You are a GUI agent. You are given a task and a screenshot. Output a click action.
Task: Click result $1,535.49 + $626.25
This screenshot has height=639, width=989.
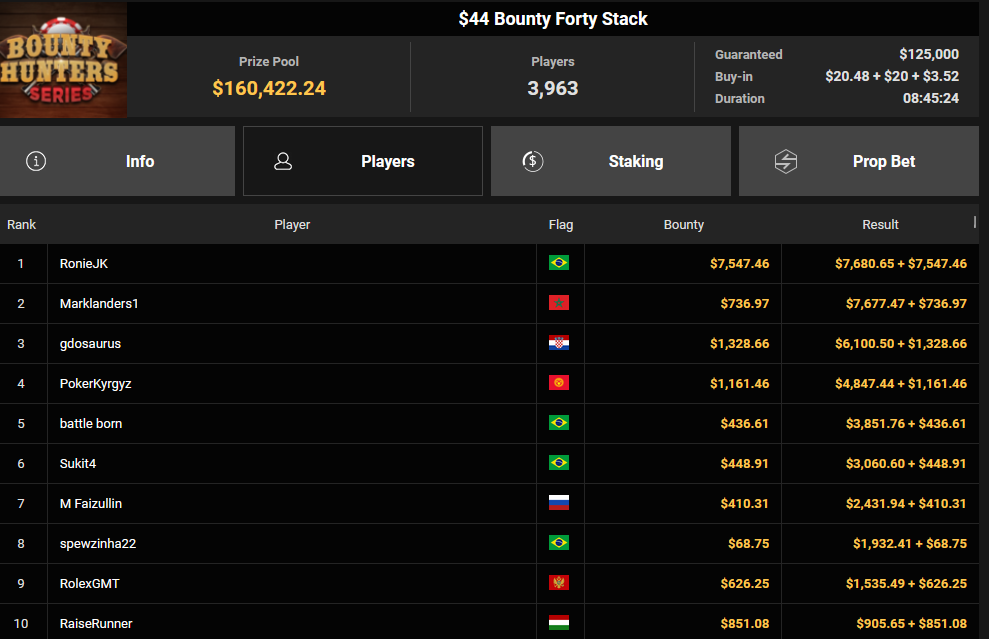tap(906, 583)
